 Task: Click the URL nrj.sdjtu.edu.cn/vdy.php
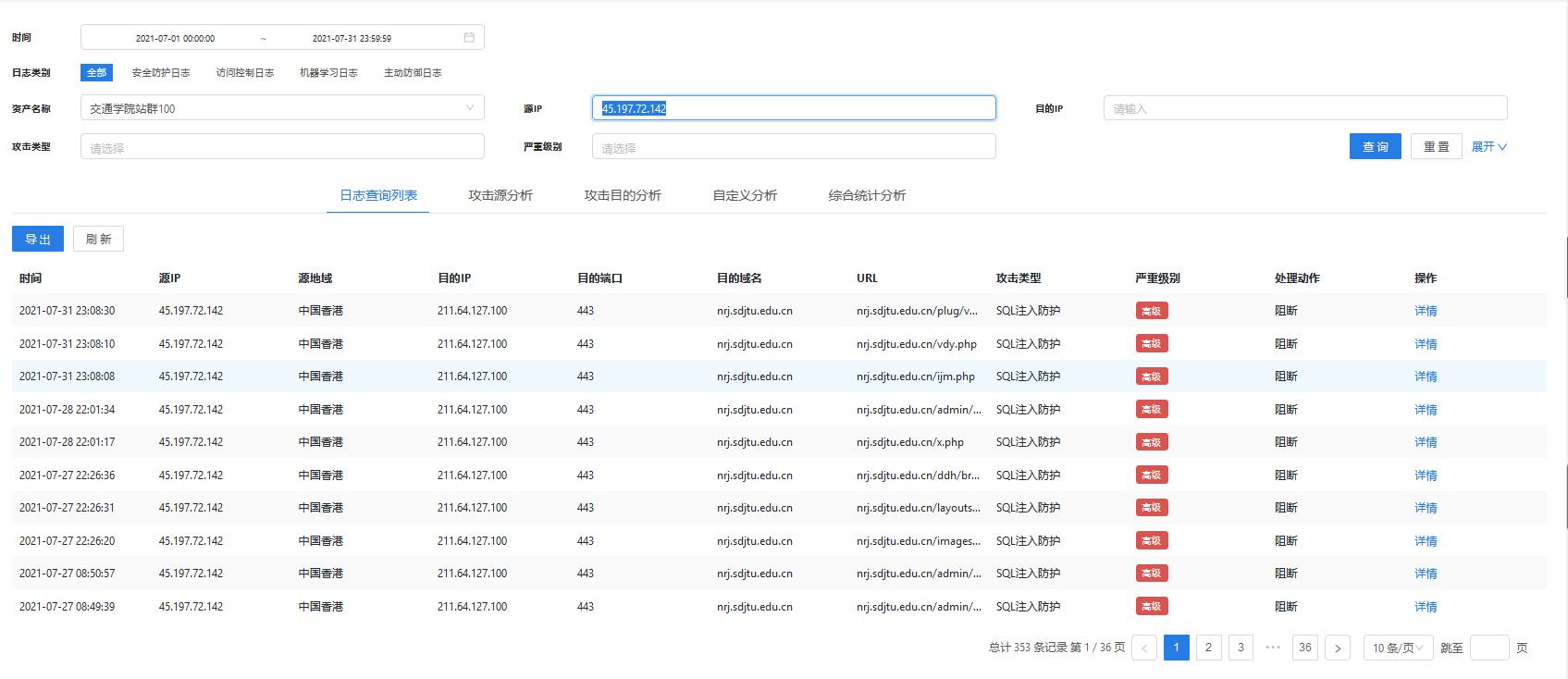point(917,344)
